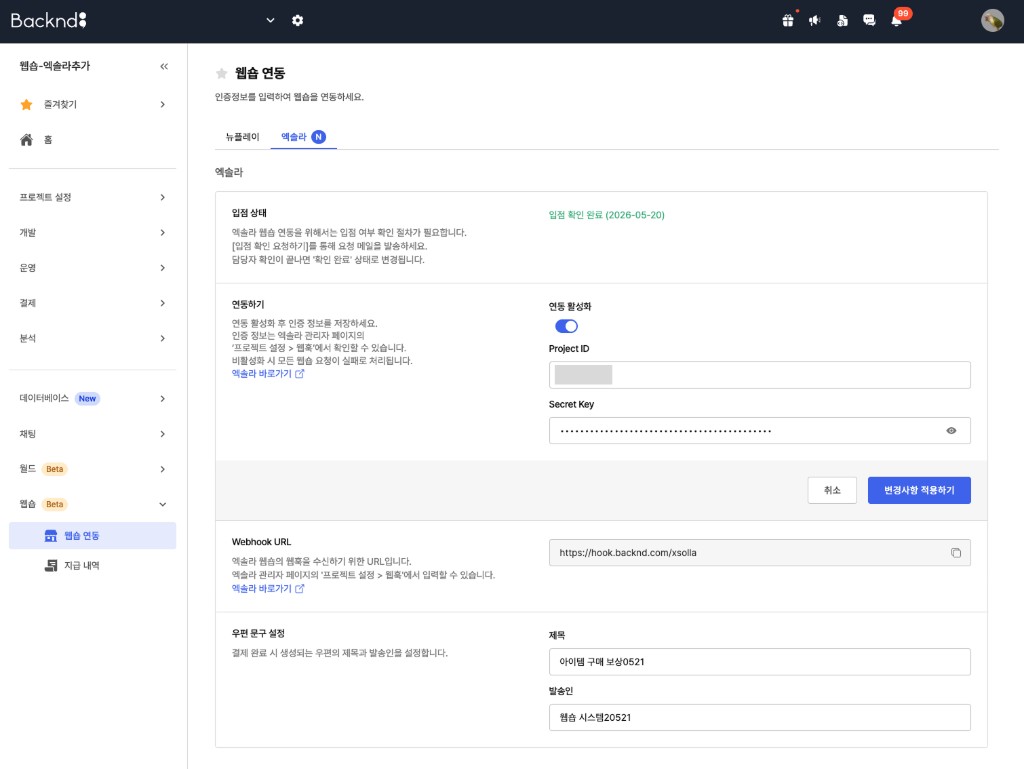Image resolution: width=1024 pixels, height=769 pixels.
Task: Click the Project ID input field
Action: coord(760,375)
